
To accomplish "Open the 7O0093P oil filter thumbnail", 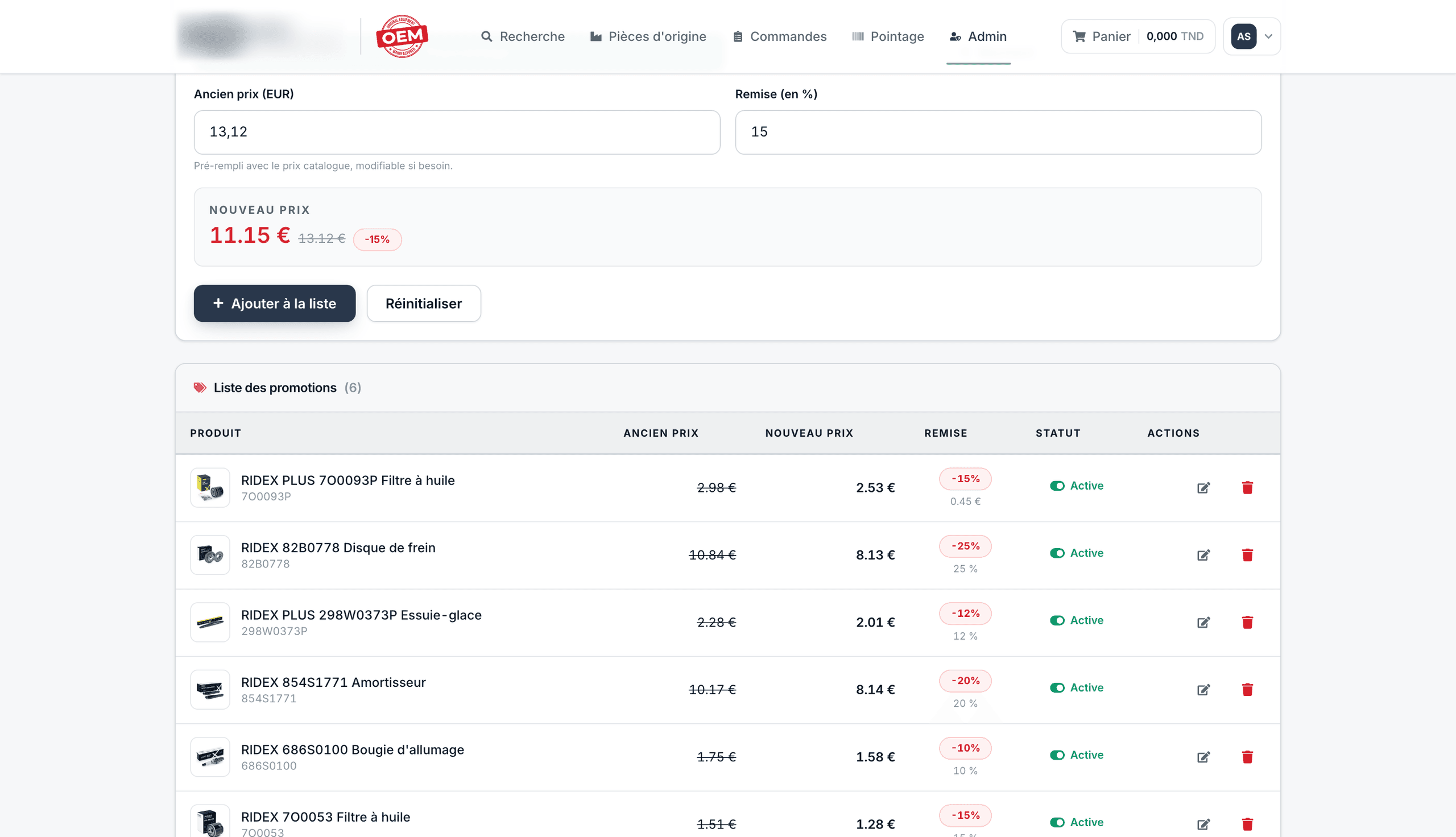I will (x=210, y=487).
